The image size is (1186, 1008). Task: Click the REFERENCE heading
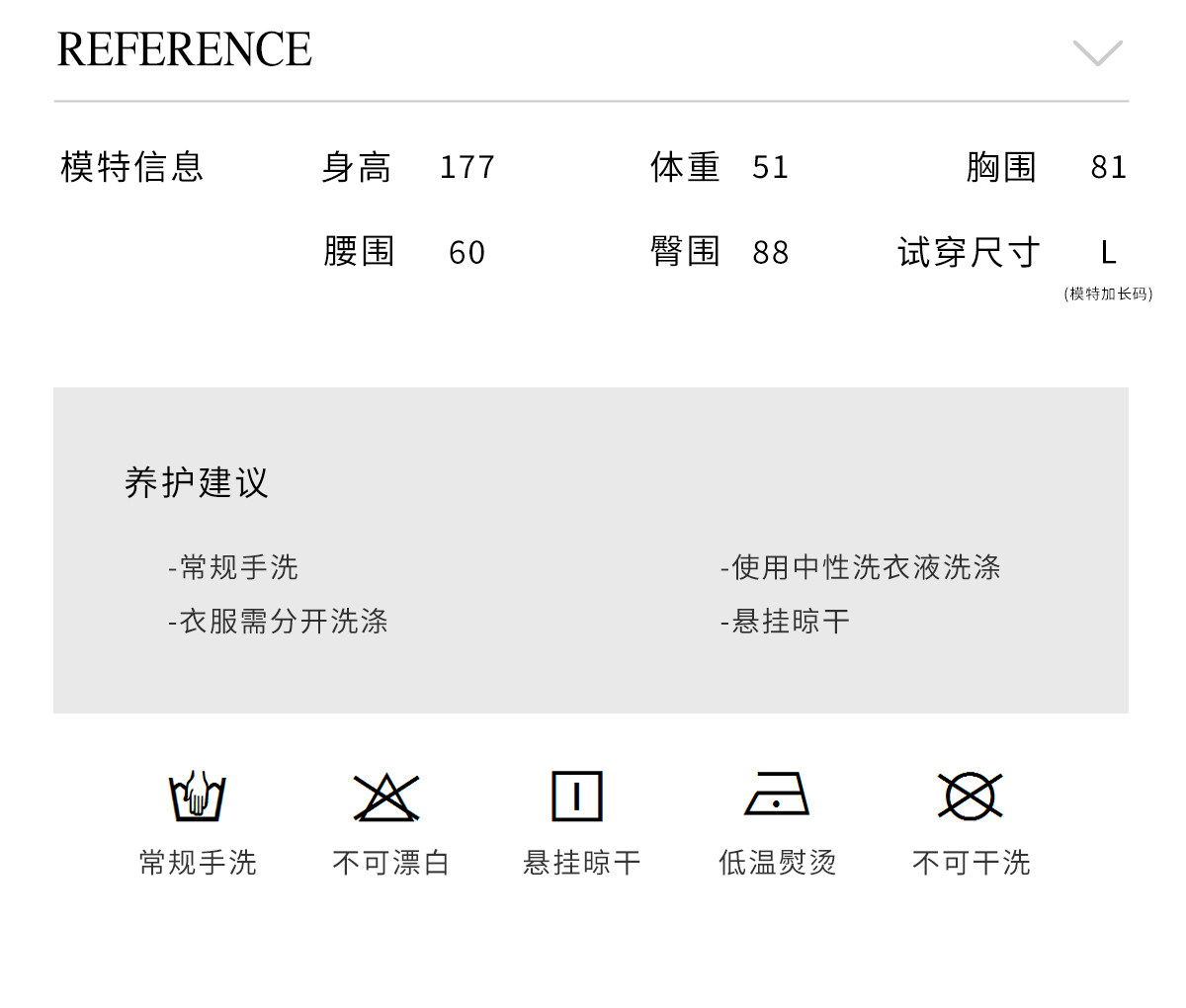tap(185, 50)
